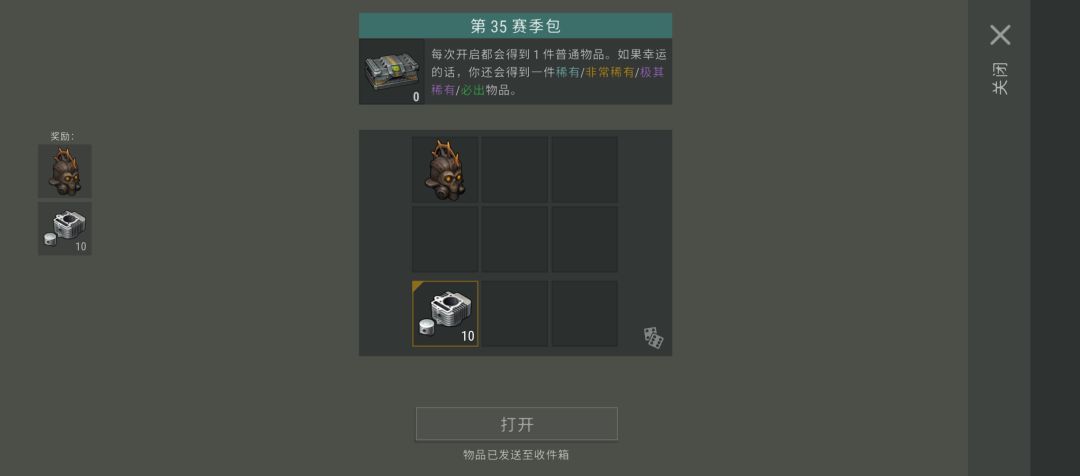Tap the 关闭 label

click(x=1000, y=79)
